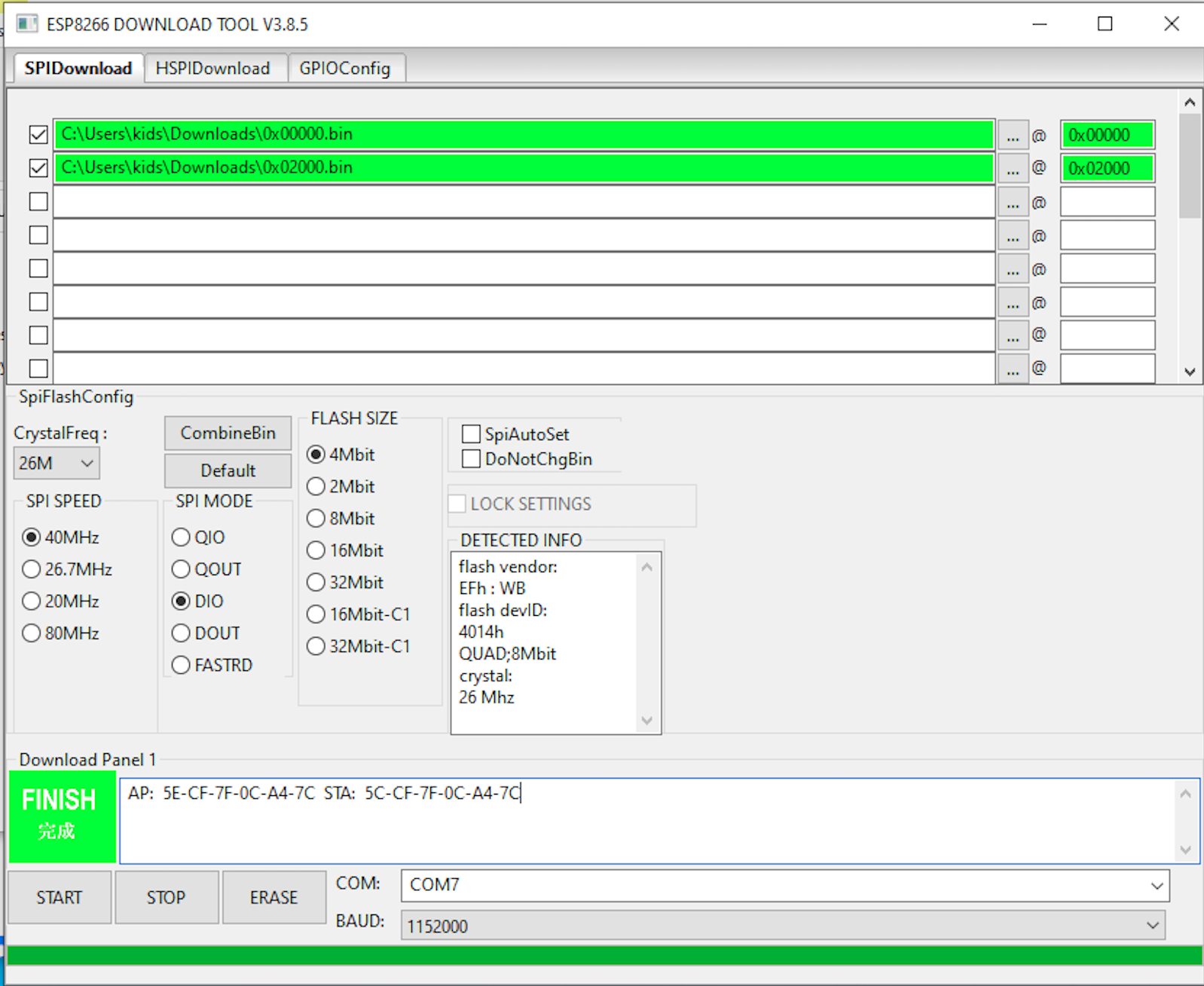Choose 4Mbit flash size
The width and height of the screenshot is (1204, 986).
point(341,455)
